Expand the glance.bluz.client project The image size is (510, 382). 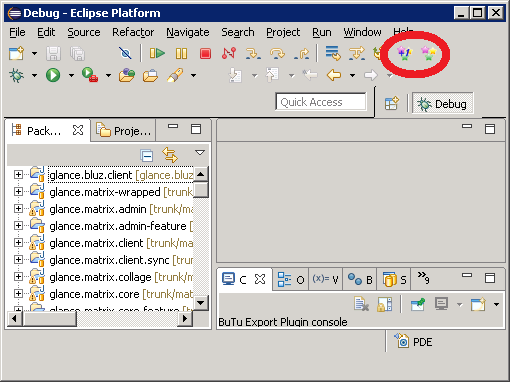pos(18,174)
